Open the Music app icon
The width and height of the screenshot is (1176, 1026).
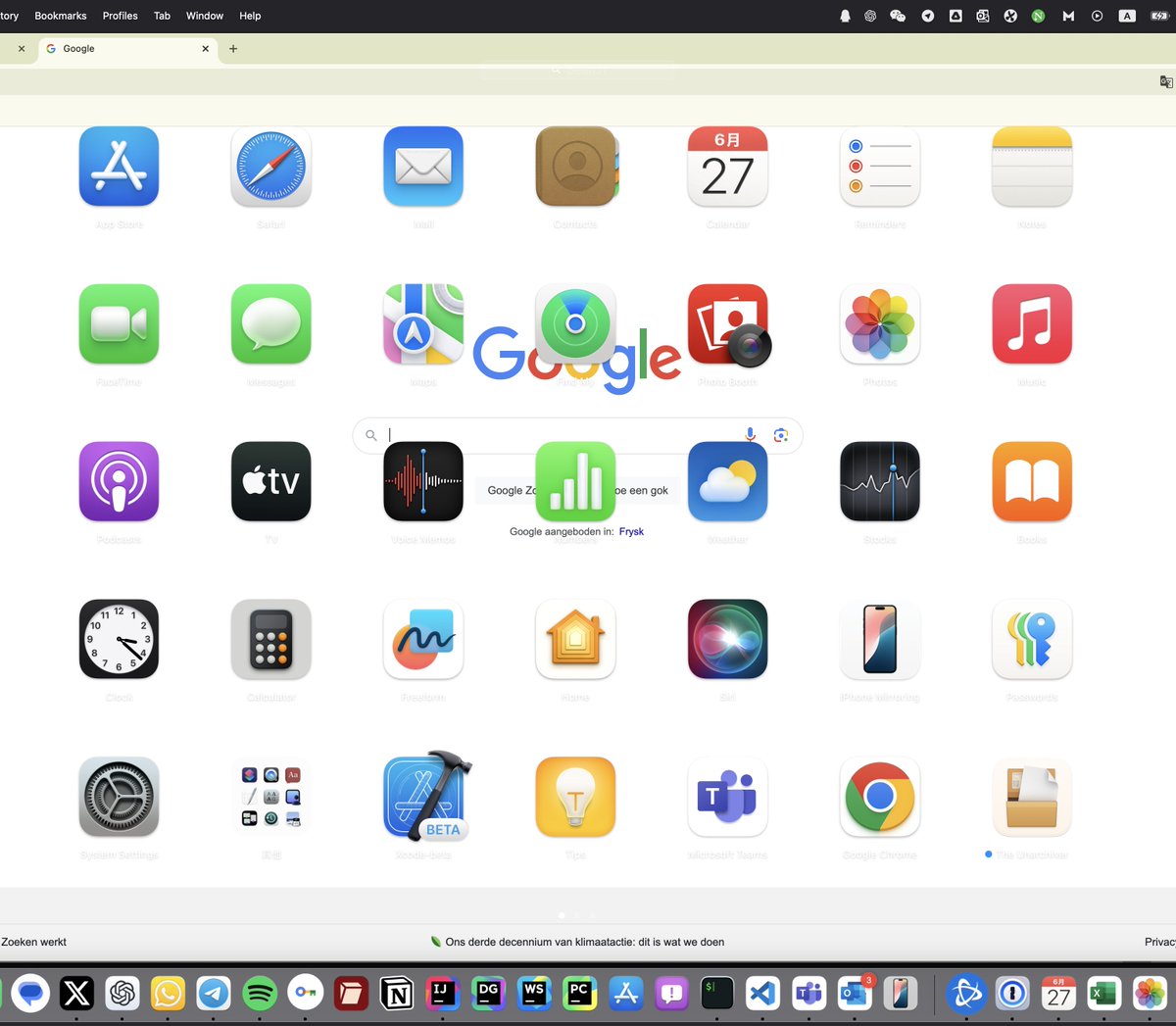1032,324
